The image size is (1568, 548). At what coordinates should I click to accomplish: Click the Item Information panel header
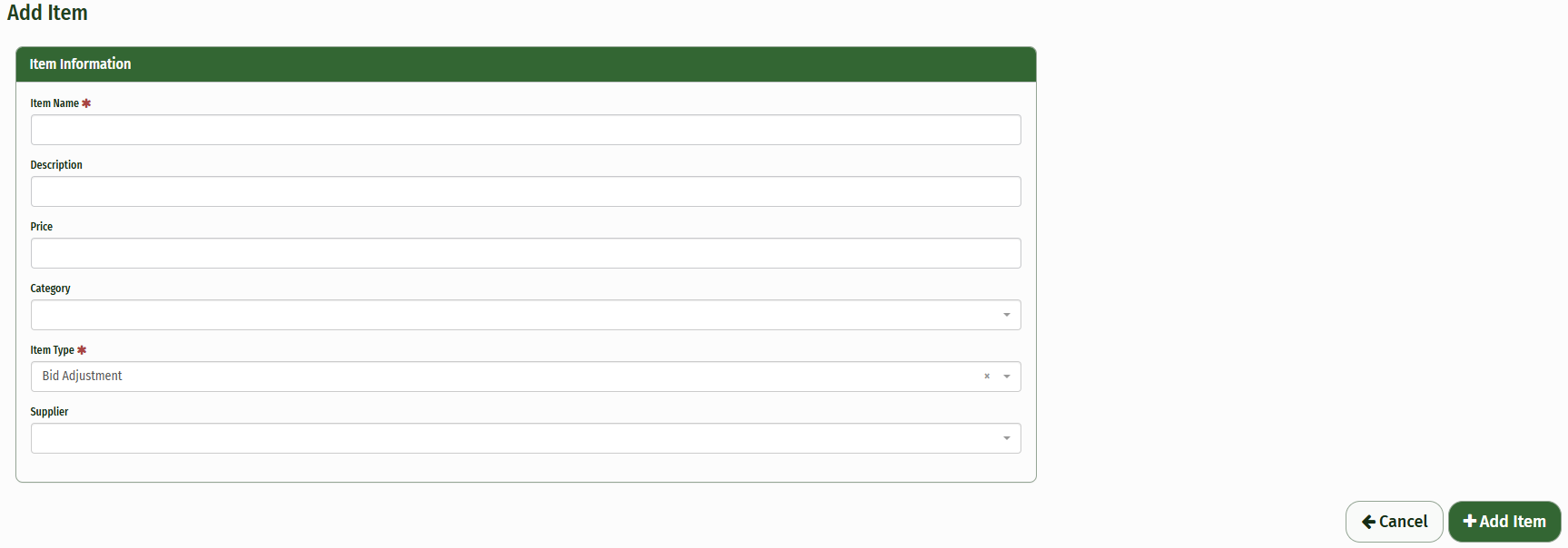pyautogui.click(x=526, y=64)
